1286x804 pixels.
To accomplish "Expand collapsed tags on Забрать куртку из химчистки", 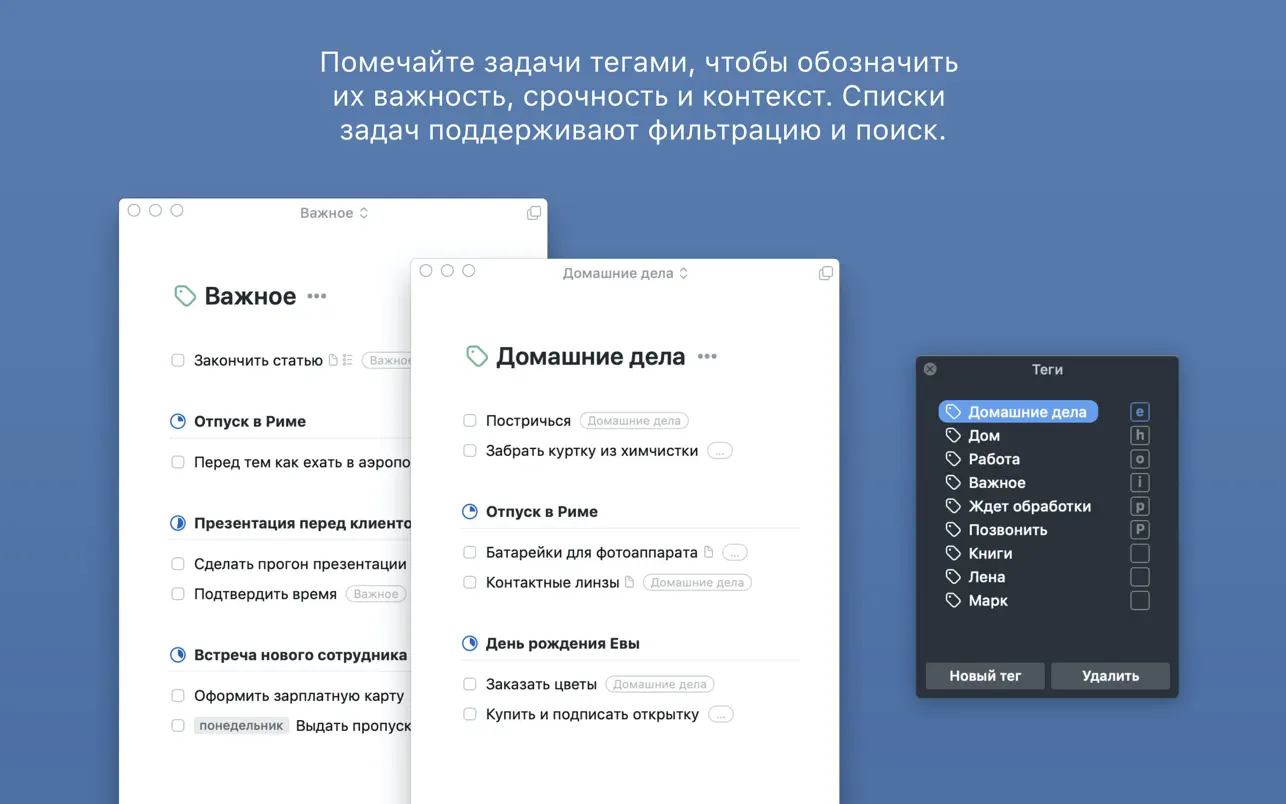I will tap(719, 451).
